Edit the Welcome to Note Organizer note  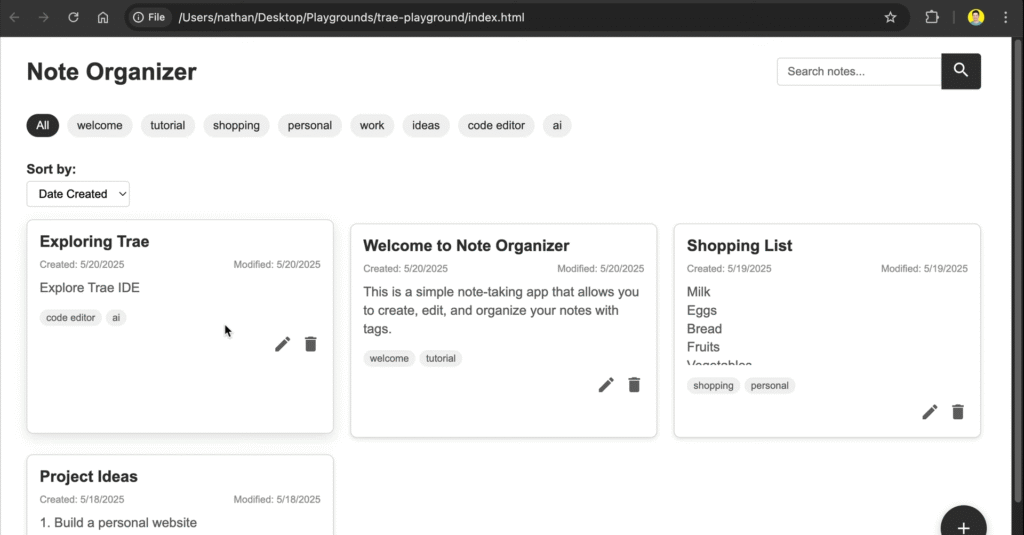606,385
